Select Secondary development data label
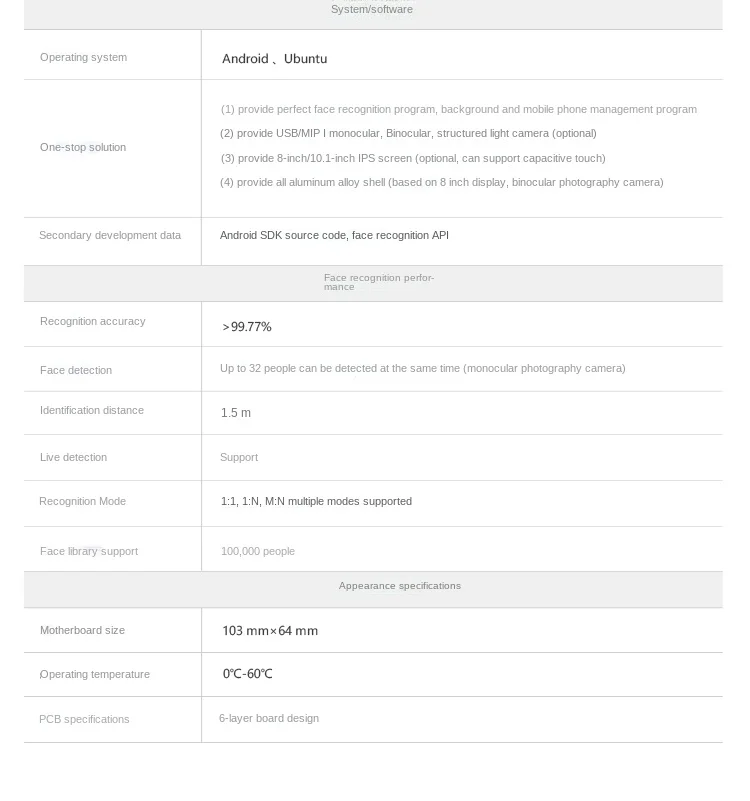The width and height of the screenshot is (750, 801). [110, 236]
